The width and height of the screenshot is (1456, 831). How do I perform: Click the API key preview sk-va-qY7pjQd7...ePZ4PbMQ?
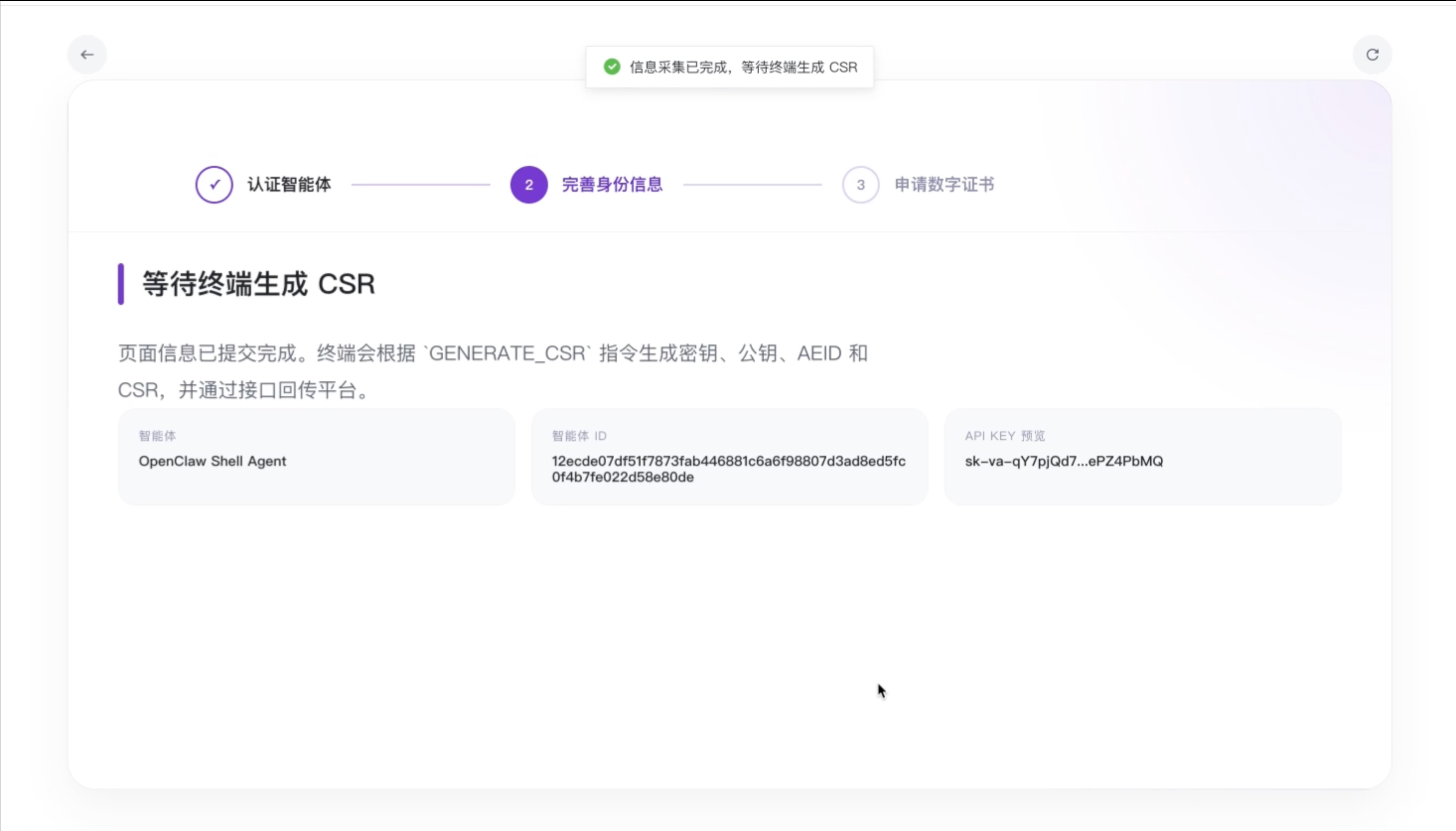(1064, 461)
